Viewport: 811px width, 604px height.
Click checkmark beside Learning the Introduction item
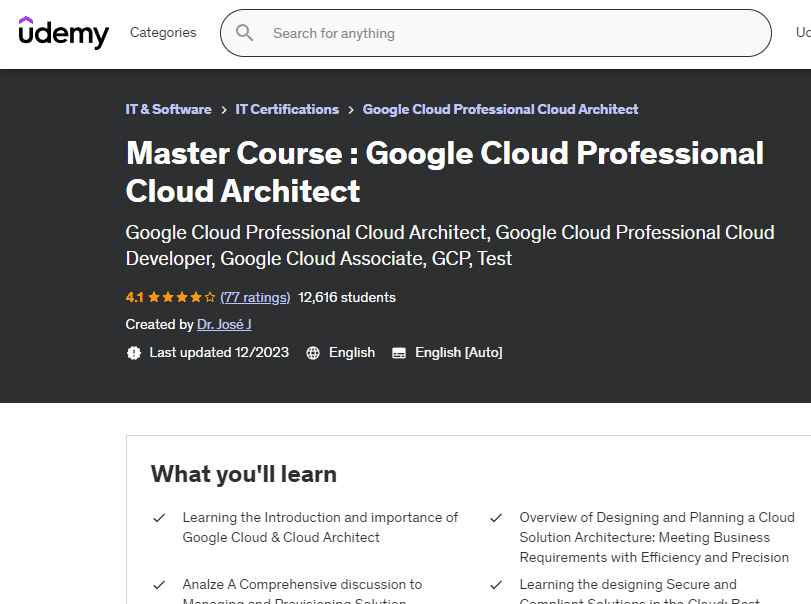coord(159,518)
